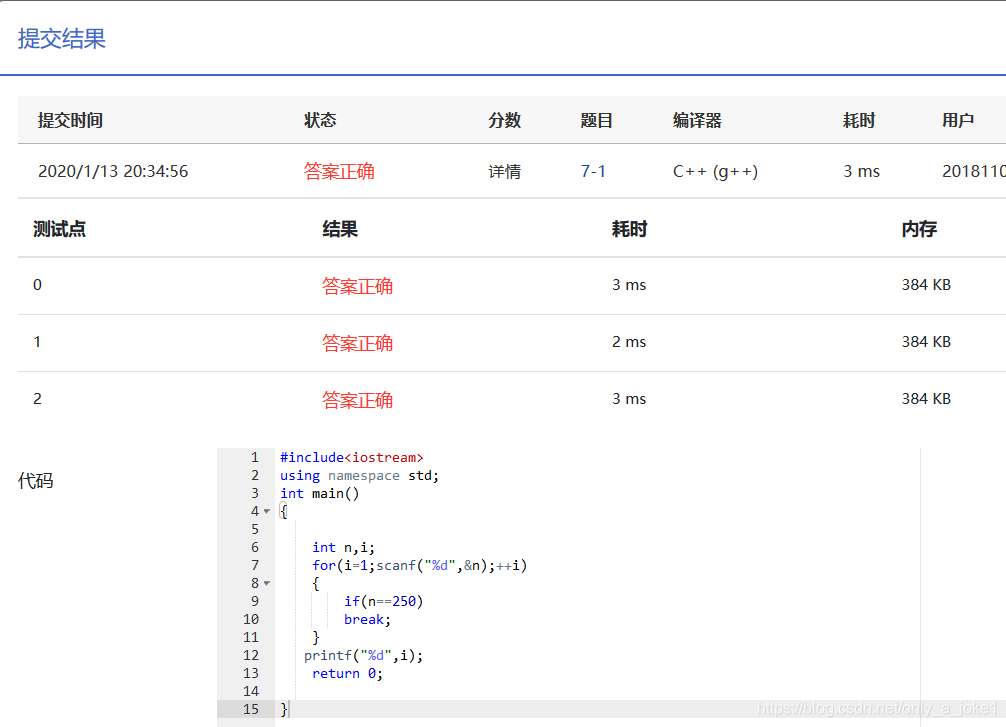Select the compiler value C++ (g++)
Image resolution: width=1006 pixels, height=727 pixels.
click(x=715, y=171)
